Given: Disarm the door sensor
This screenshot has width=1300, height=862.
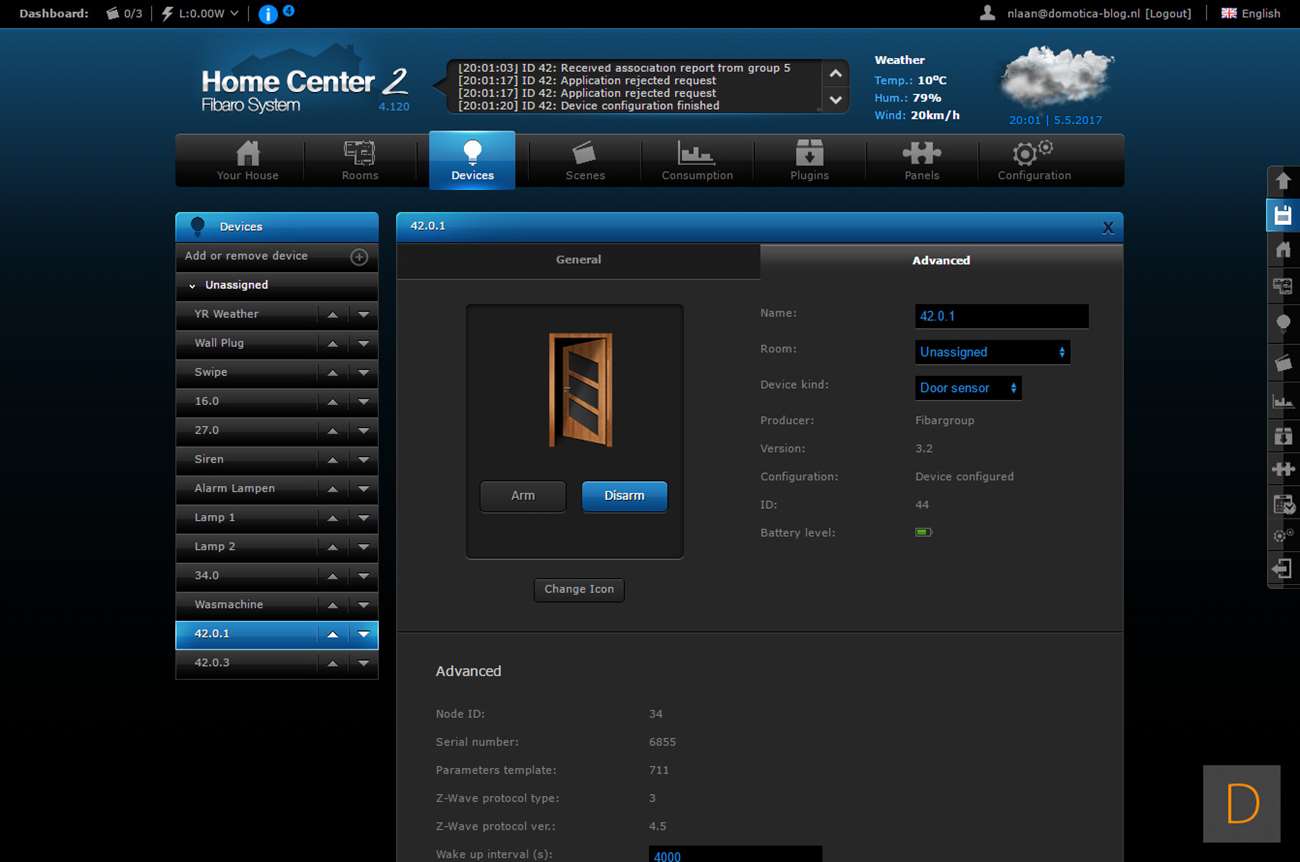Looking at the screenshot, I should [624, 496].
